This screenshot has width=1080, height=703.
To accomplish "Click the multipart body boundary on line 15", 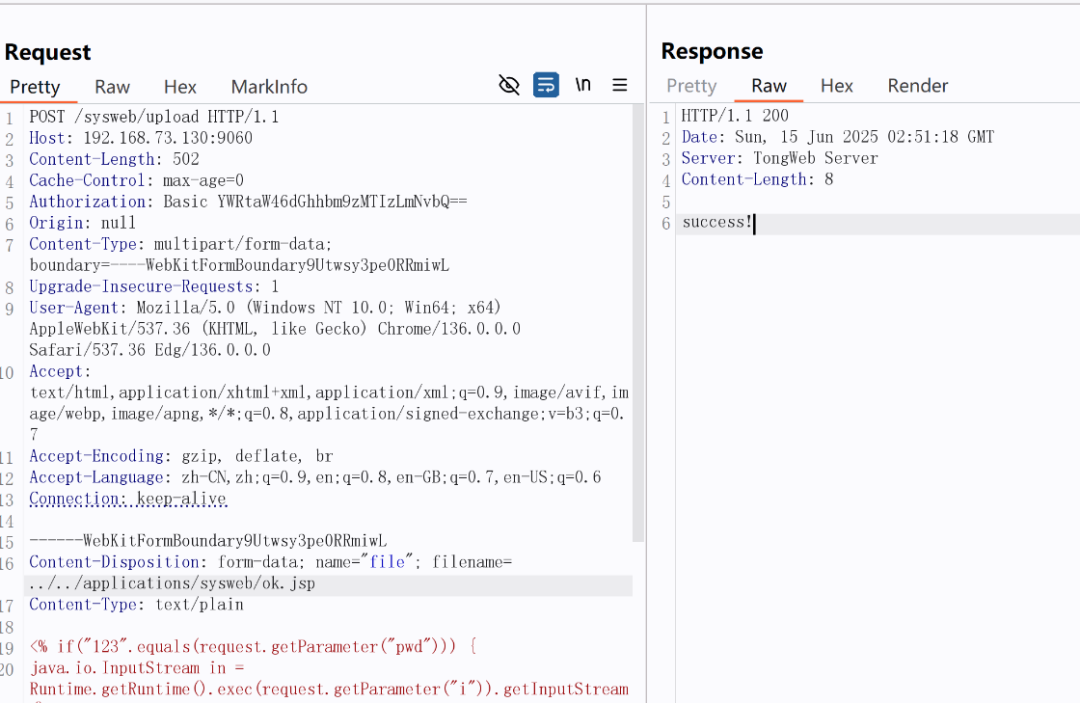I will click(208, 541).
